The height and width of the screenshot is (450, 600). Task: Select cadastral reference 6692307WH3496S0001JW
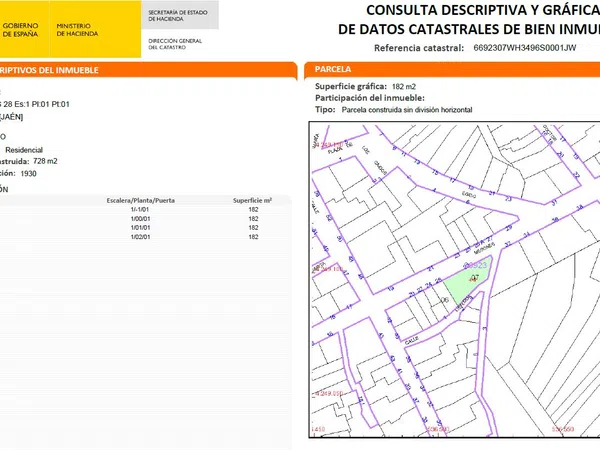pyautogui.click(x=525, y=48)
